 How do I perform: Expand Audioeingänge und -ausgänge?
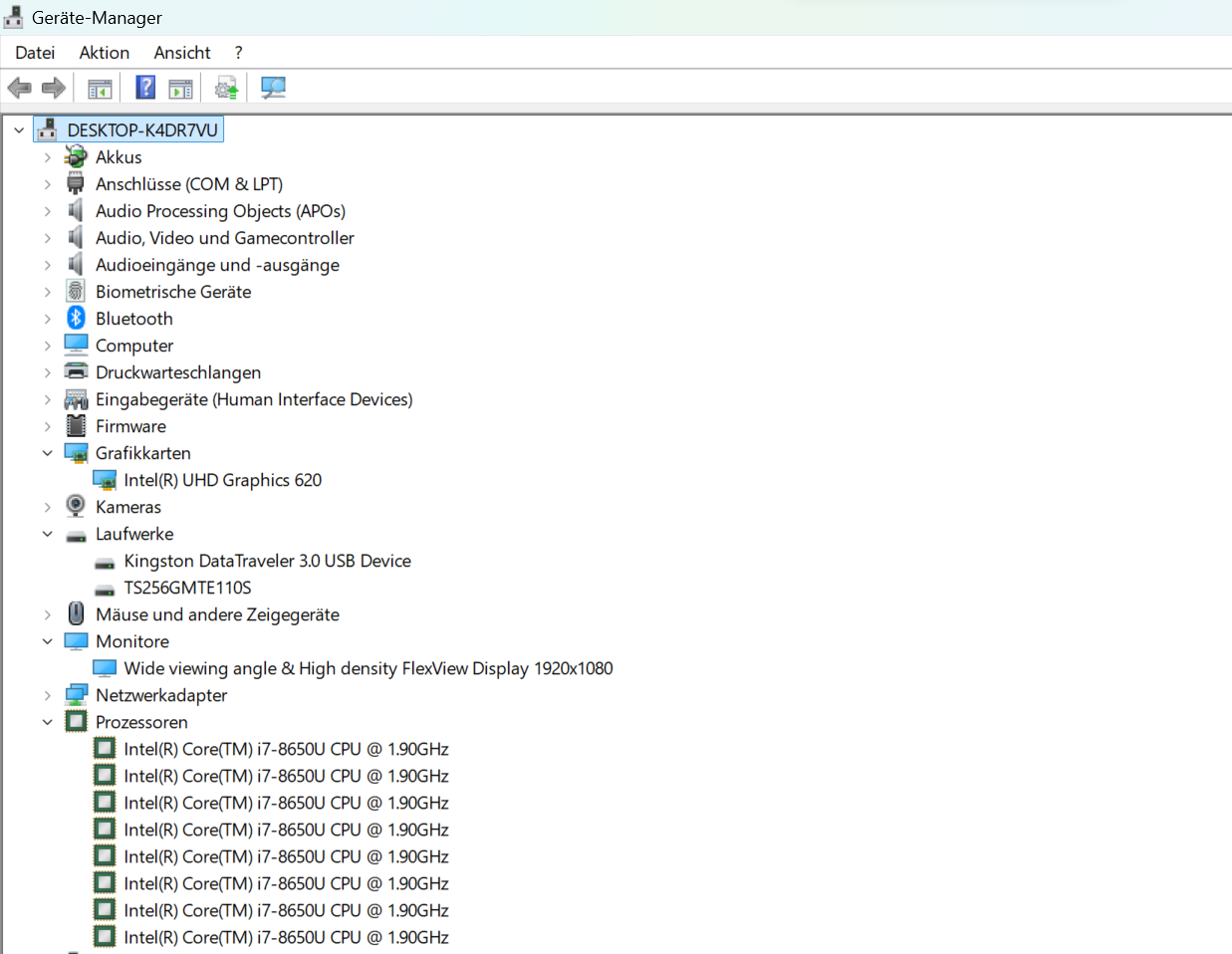tap(47, 264)
